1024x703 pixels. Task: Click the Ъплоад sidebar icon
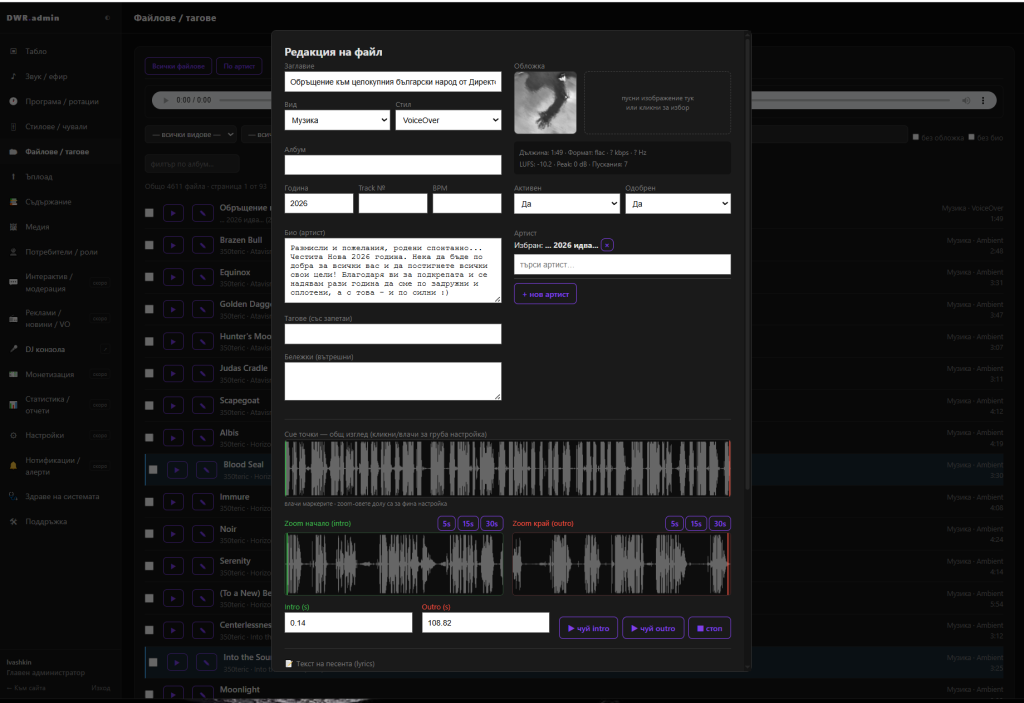click(13, 176)
